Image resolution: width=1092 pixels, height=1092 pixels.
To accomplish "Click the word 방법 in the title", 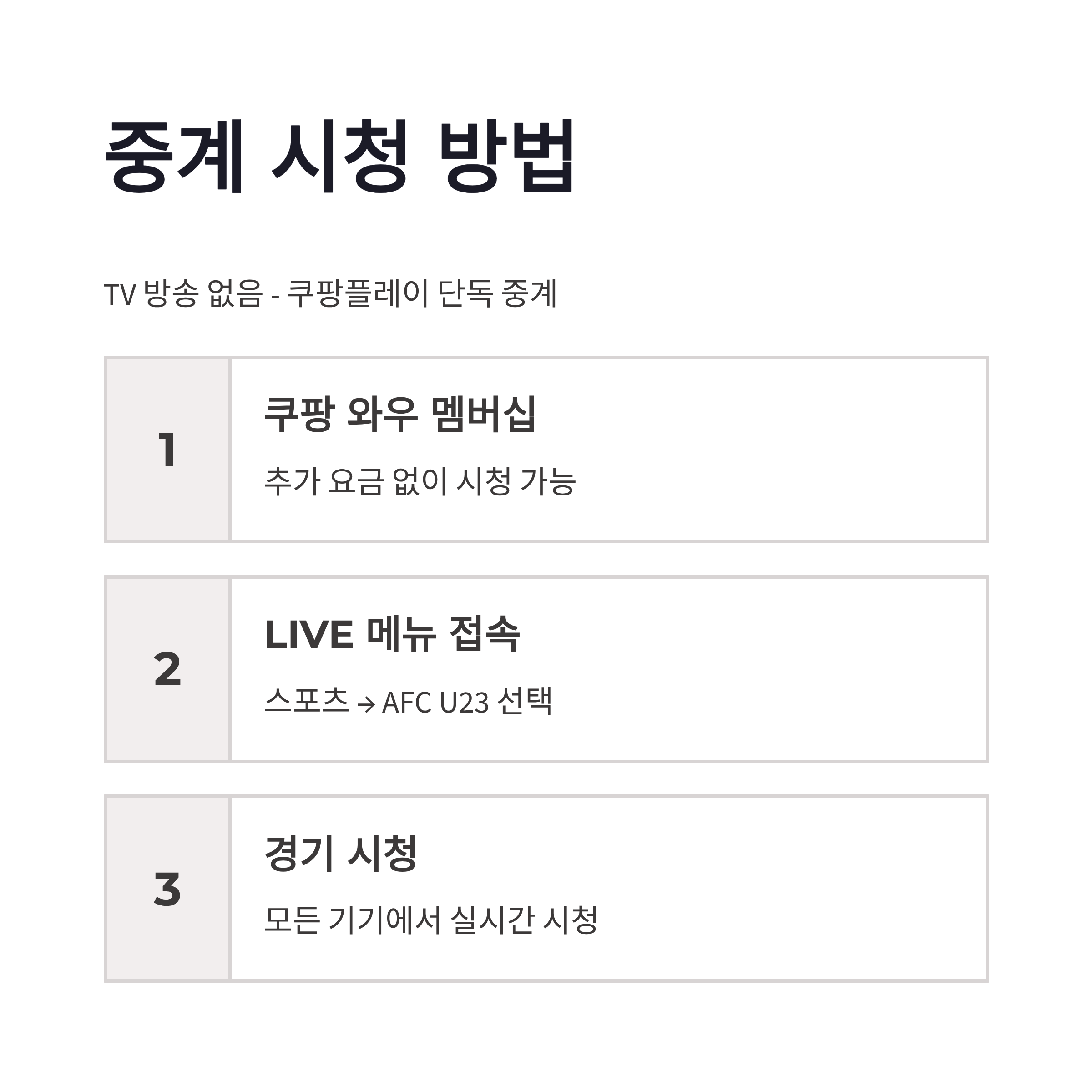I will (507, 156).
